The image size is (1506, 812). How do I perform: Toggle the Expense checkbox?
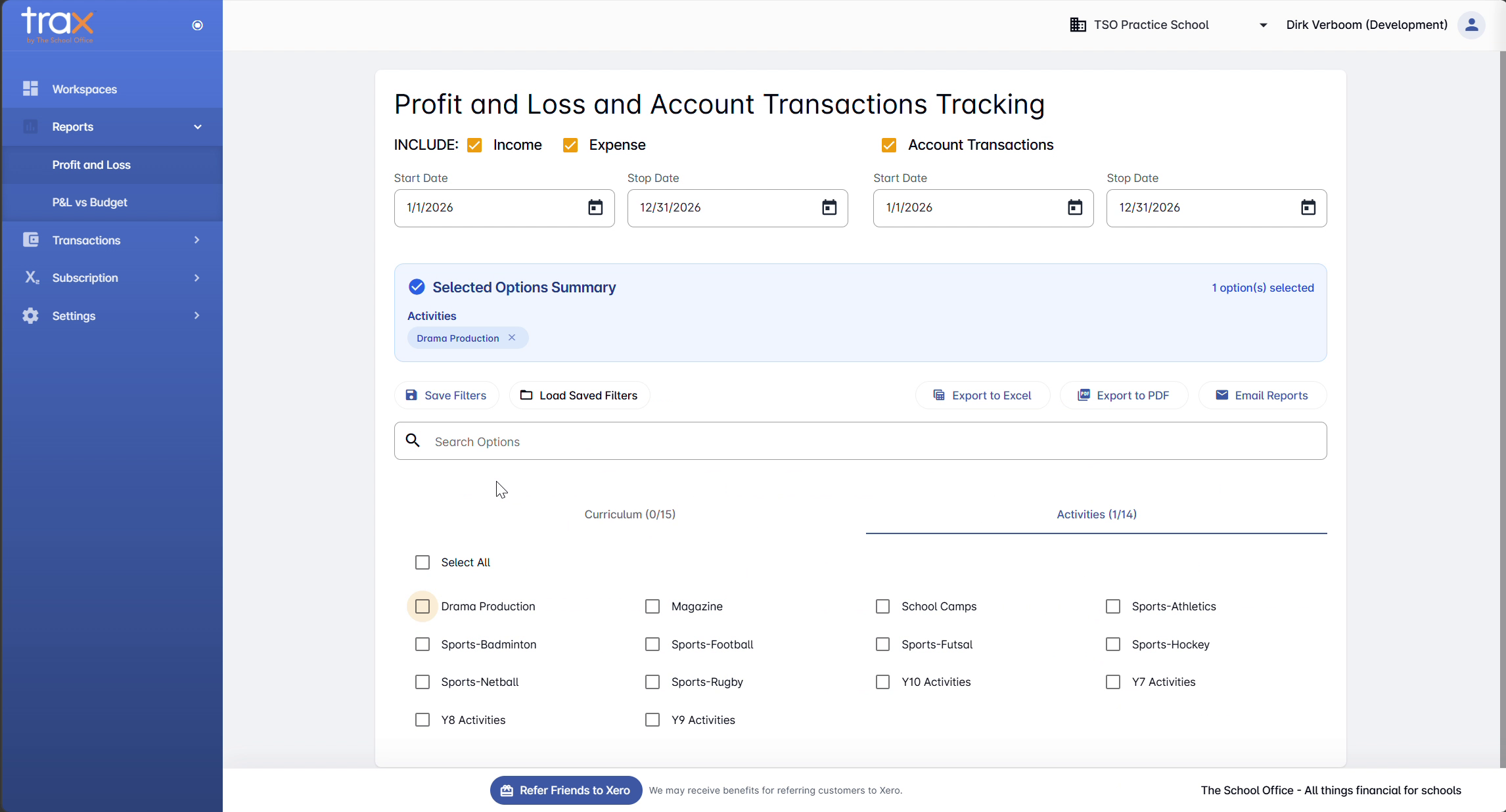coord(570,145)
